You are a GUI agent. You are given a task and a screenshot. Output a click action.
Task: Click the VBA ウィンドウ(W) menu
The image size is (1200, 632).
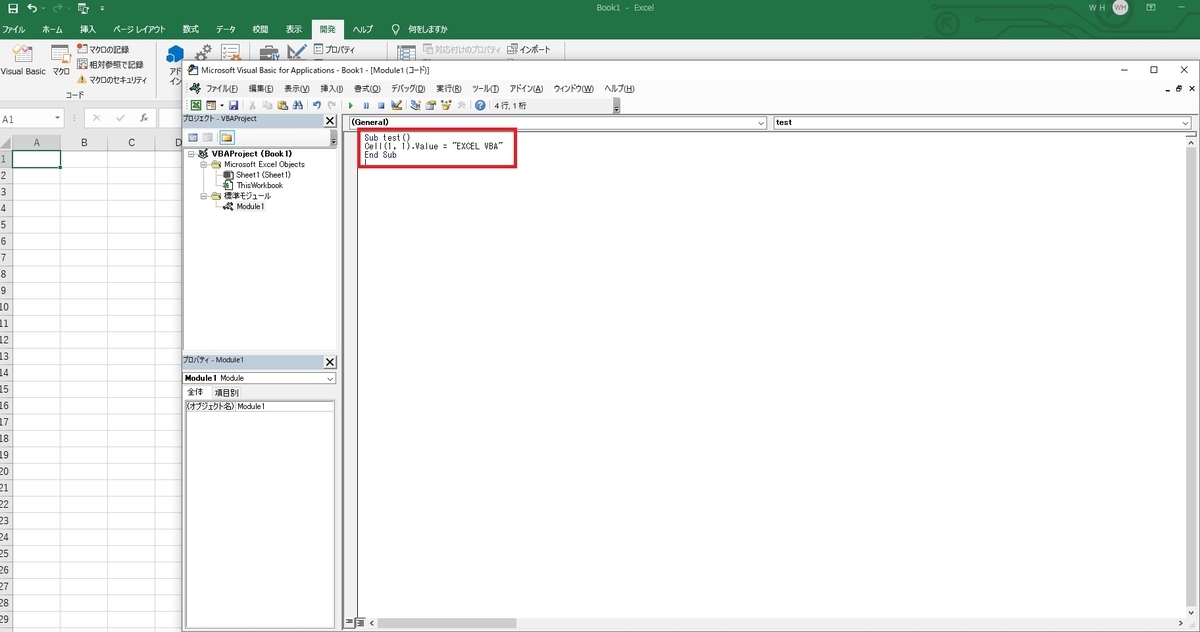point(573,88)
